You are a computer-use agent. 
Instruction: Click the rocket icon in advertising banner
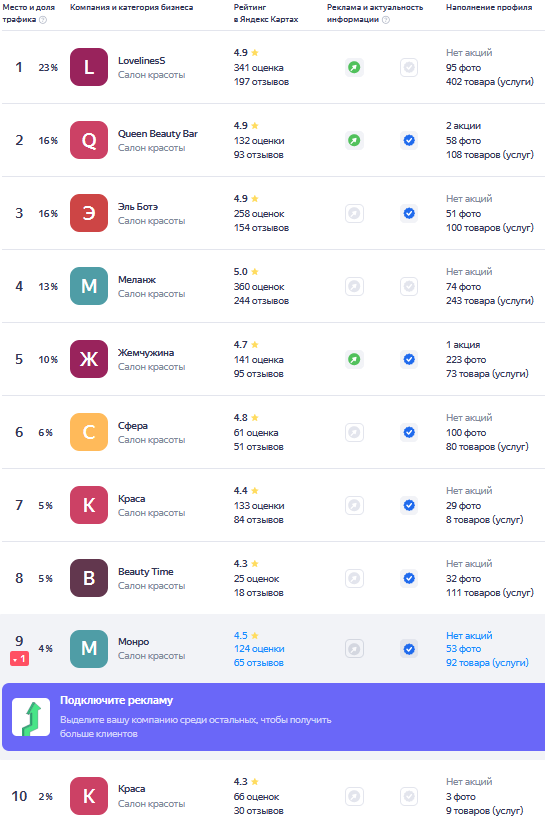pyautogui.click(x=31, y=717)
